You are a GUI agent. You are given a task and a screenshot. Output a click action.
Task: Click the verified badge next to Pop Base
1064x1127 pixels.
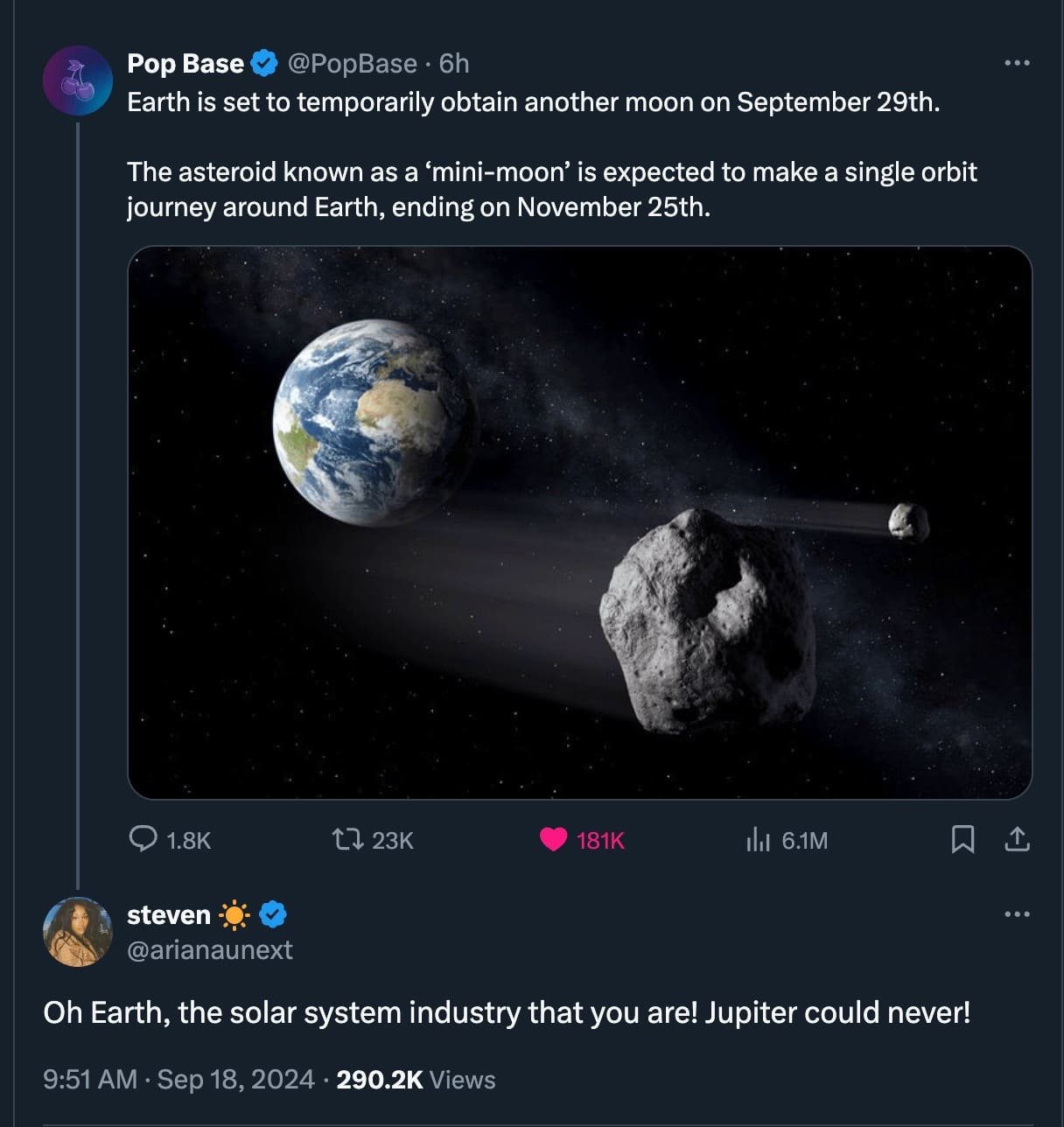(x=263, y=62)
